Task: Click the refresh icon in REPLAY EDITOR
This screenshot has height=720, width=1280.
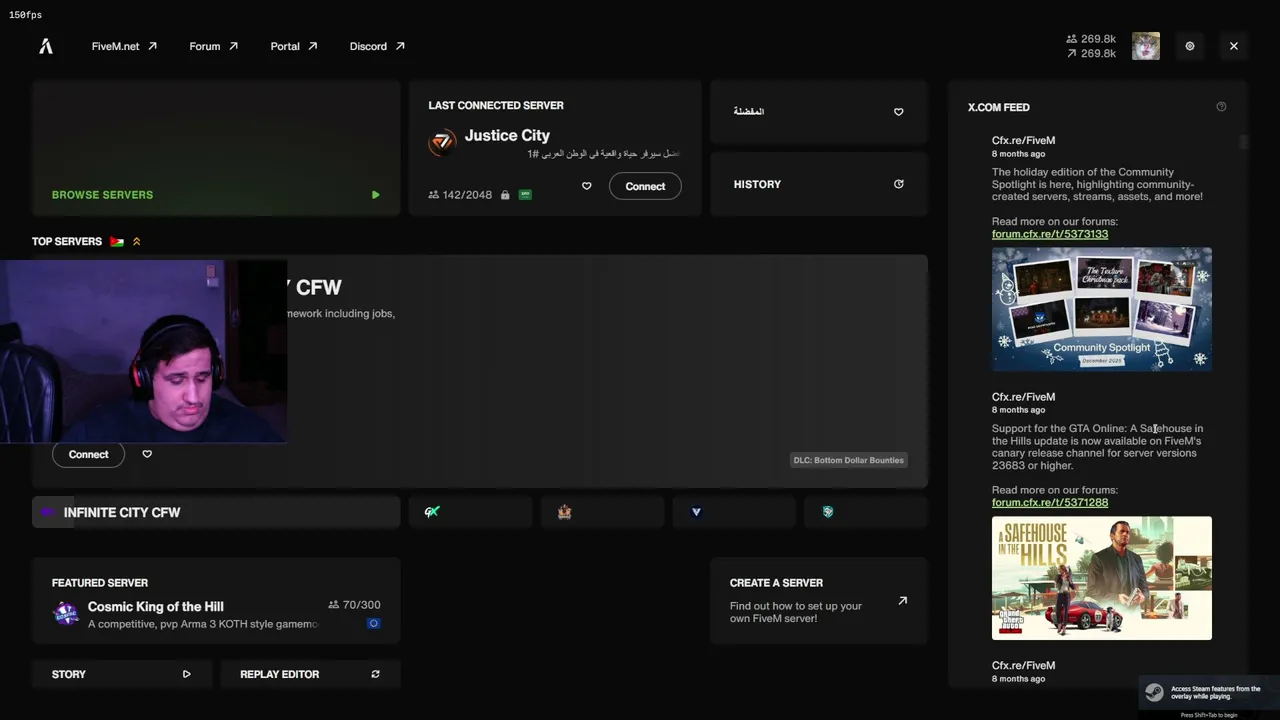Action: coord(375,675)
